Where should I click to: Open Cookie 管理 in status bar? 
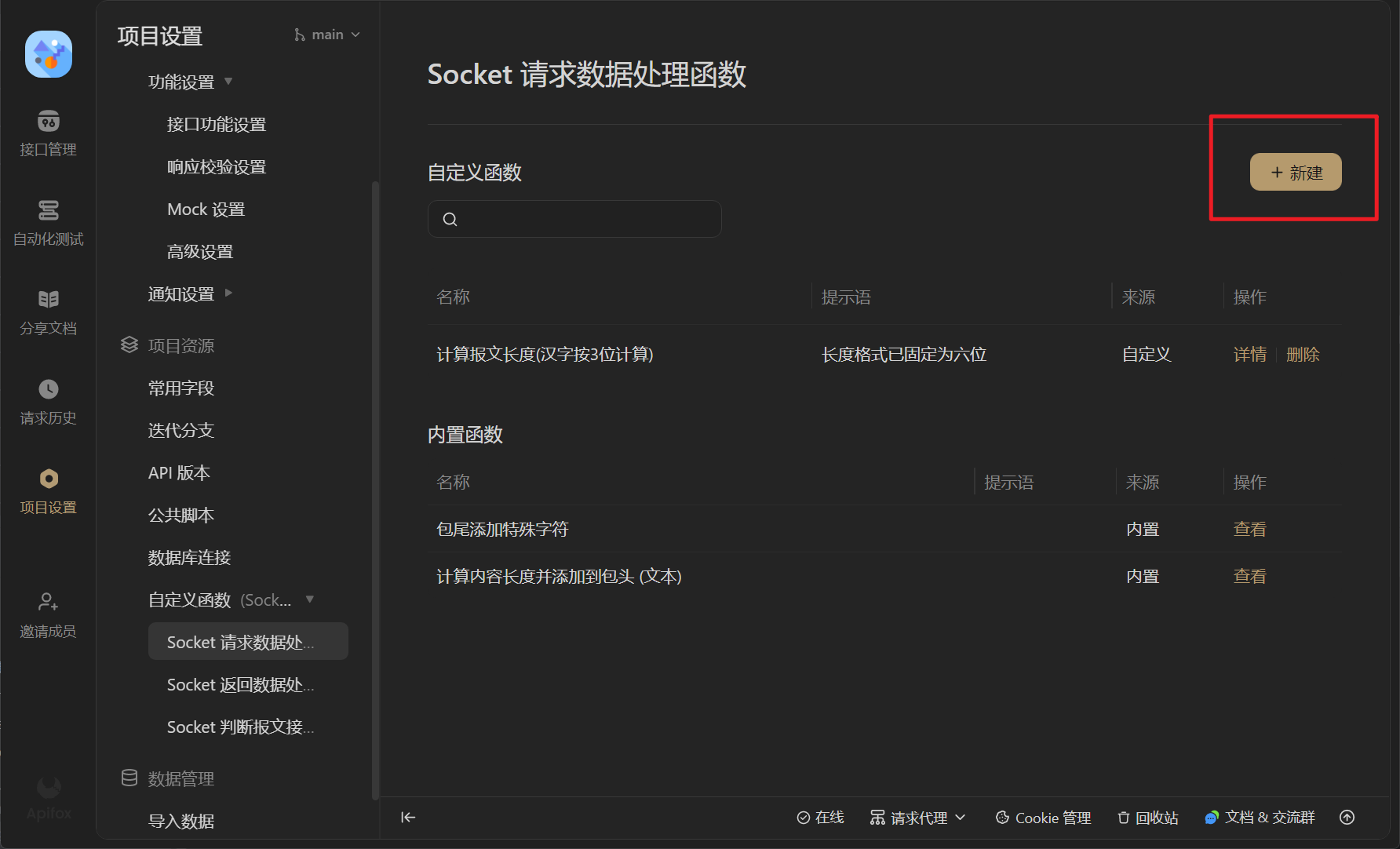(x=1043, y=818)
